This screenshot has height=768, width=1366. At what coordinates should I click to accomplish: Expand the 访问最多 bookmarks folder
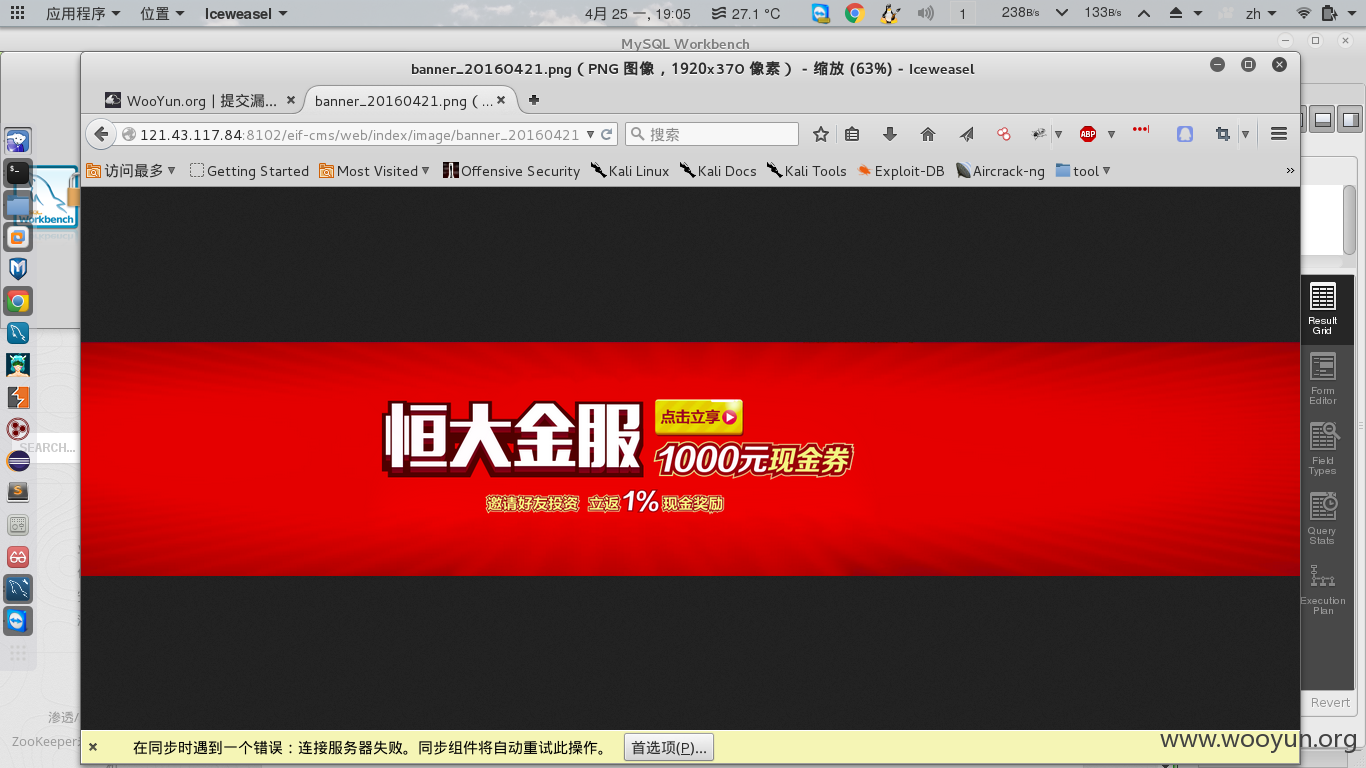click(x=131, y=171)
